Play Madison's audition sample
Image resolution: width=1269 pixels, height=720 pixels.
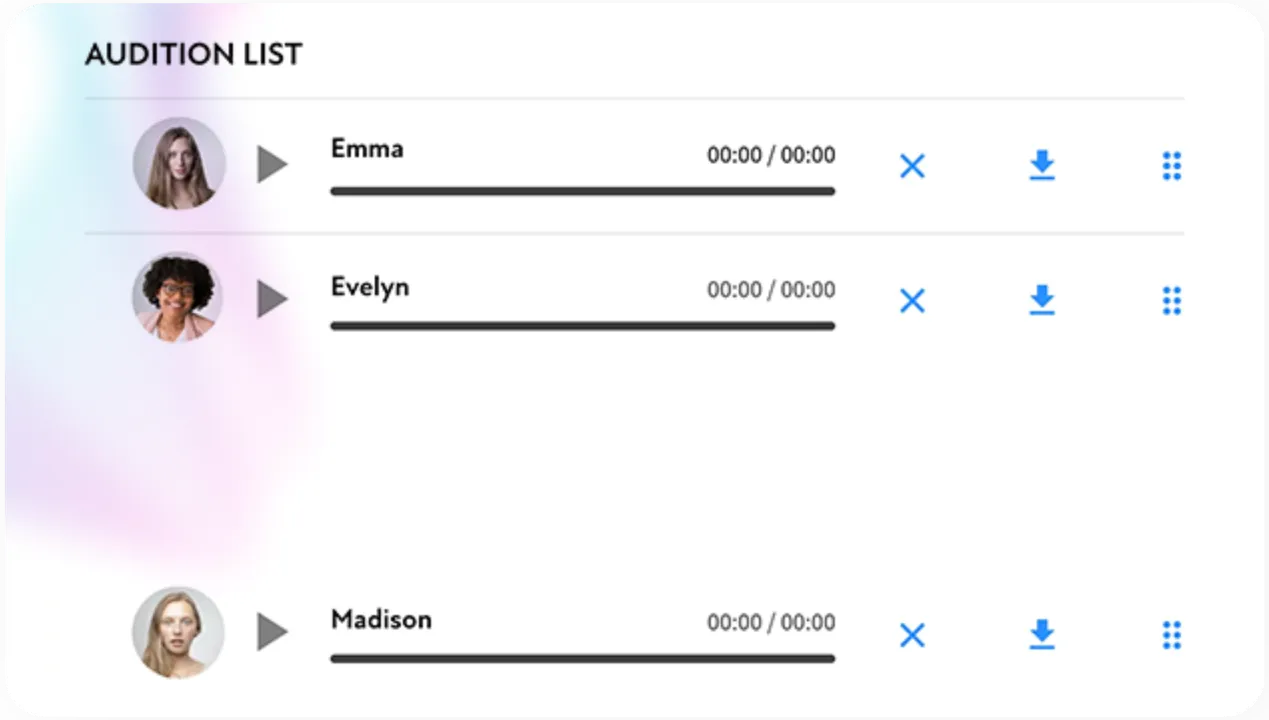pyautogui.click(x=271, y=632)
